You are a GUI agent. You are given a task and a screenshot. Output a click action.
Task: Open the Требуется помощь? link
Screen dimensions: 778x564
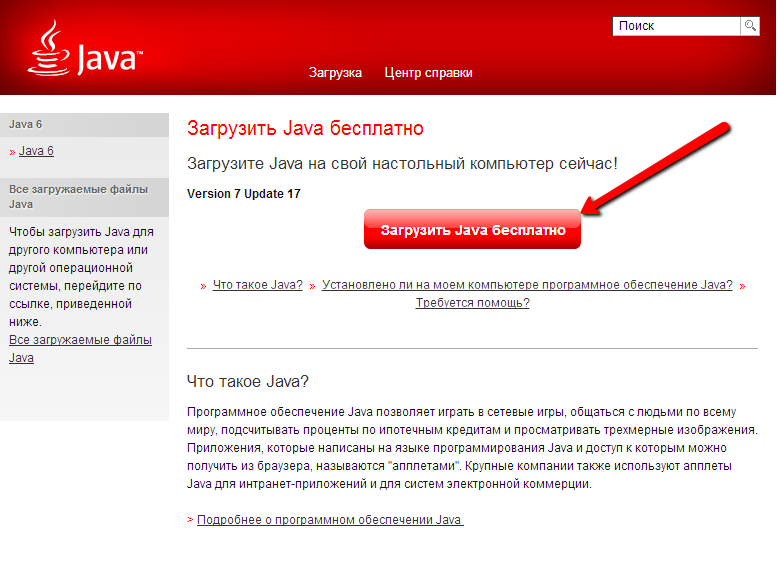coord(472,303)
